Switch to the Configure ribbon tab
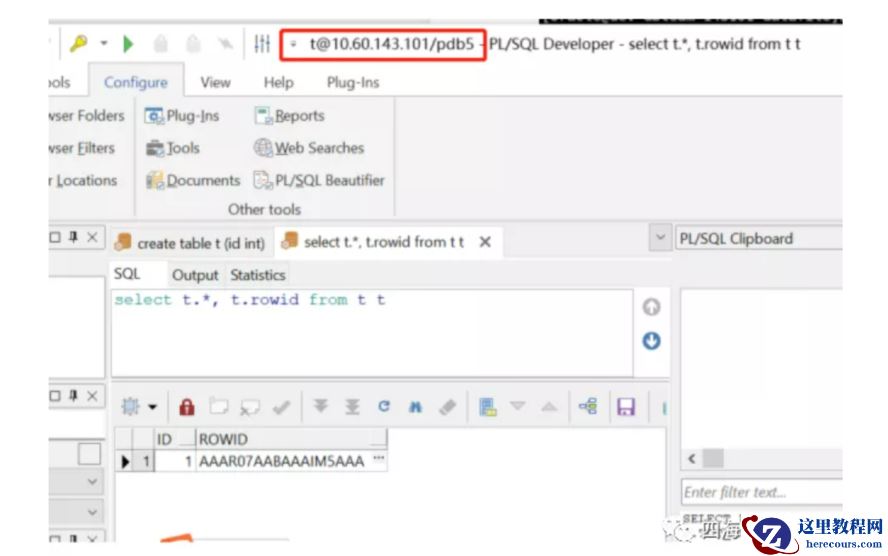The height and width of the screenshot is (556, 888). [x=136, y=83]
